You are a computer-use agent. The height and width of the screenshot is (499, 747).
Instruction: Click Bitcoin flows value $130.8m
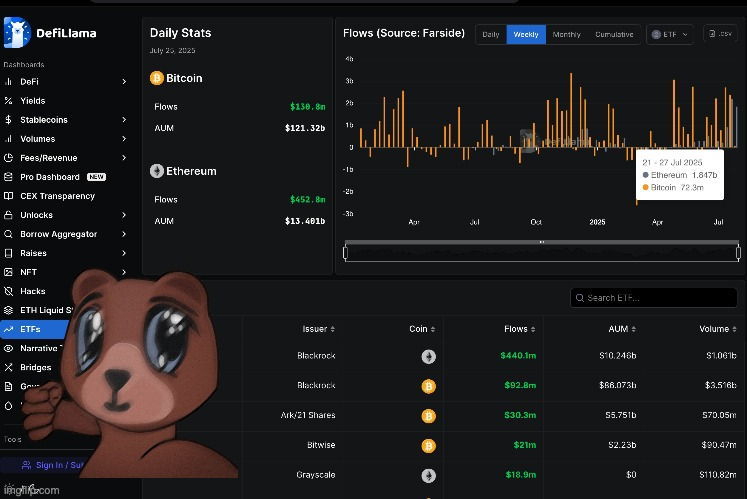308,107
